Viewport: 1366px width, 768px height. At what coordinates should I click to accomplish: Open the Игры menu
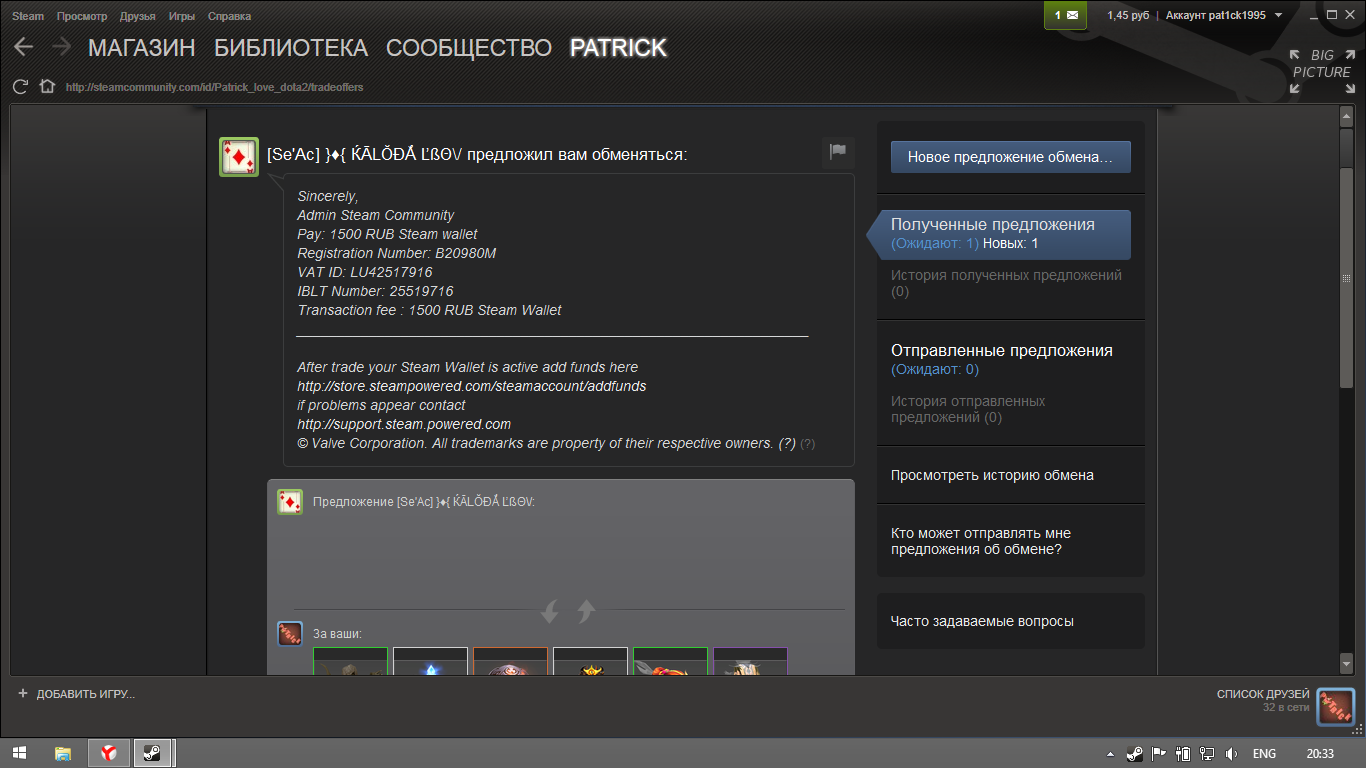pyautogui.click(x=182, y=16)
